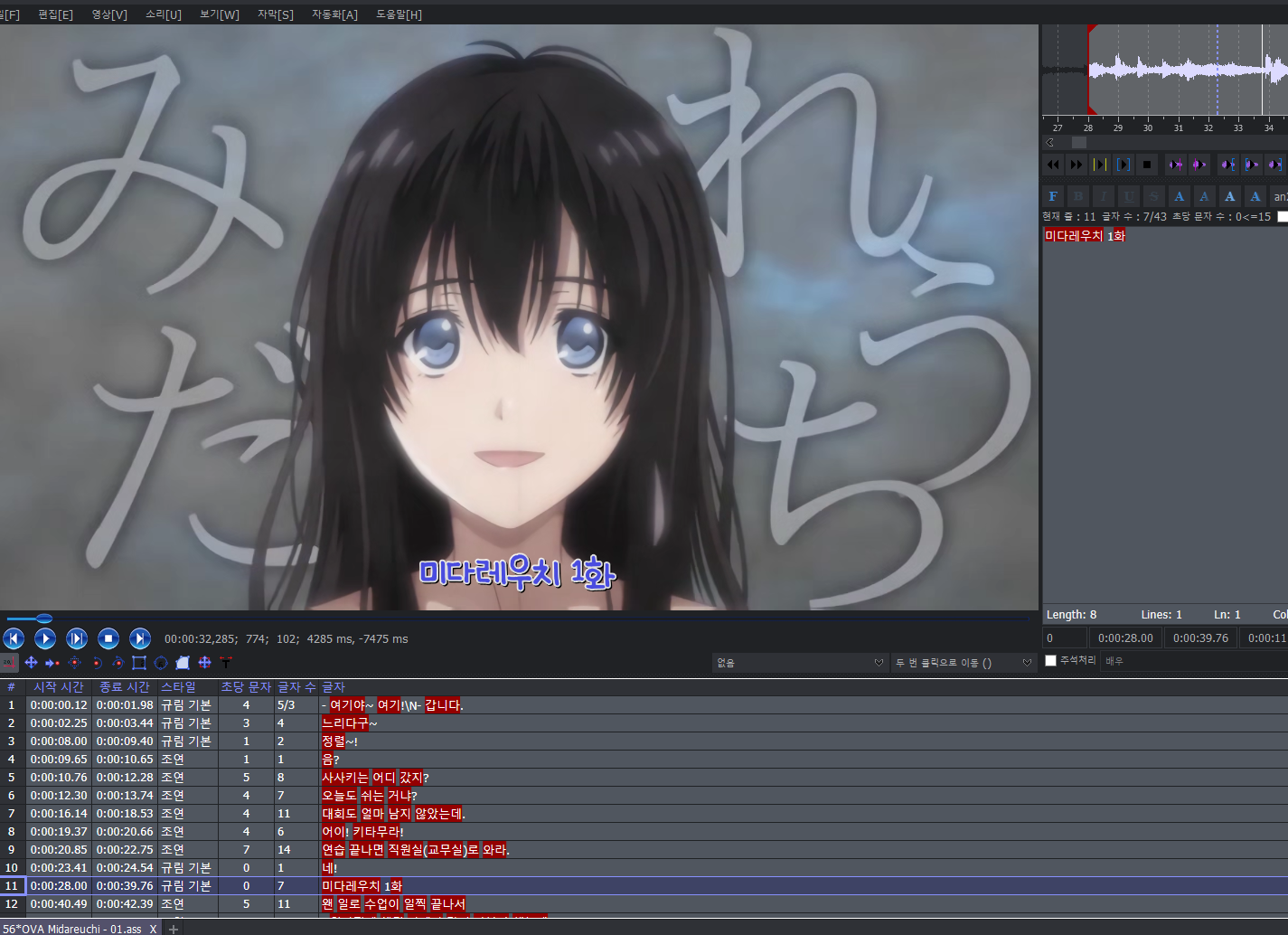This screenshot has height=935, width=1288.
Task: Play audio between yellow markers
Action: coord(1099,165)
